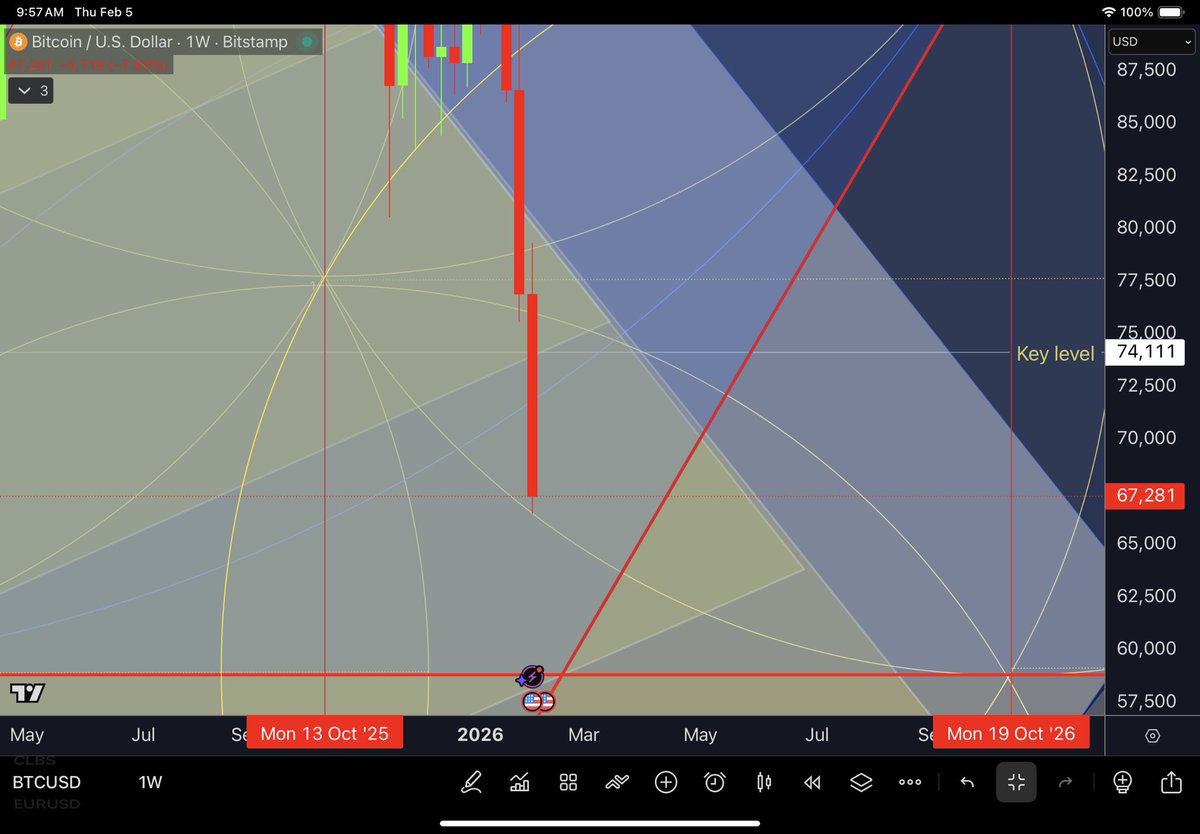Screen dimensions: 1200x834
Task: Tap the green market status dot
Action: (x=307, y=42)
